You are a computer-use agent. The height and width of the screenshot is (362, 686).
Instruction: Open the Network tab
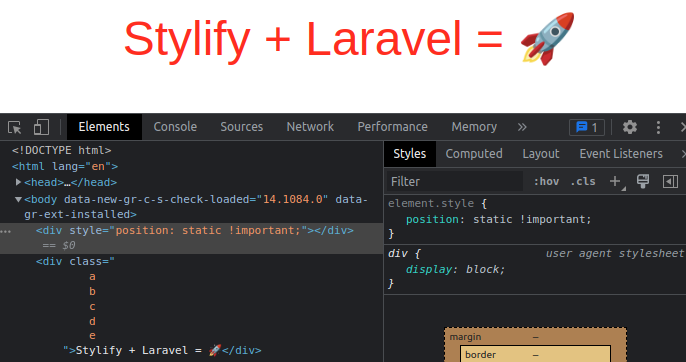tap(310, 127)
